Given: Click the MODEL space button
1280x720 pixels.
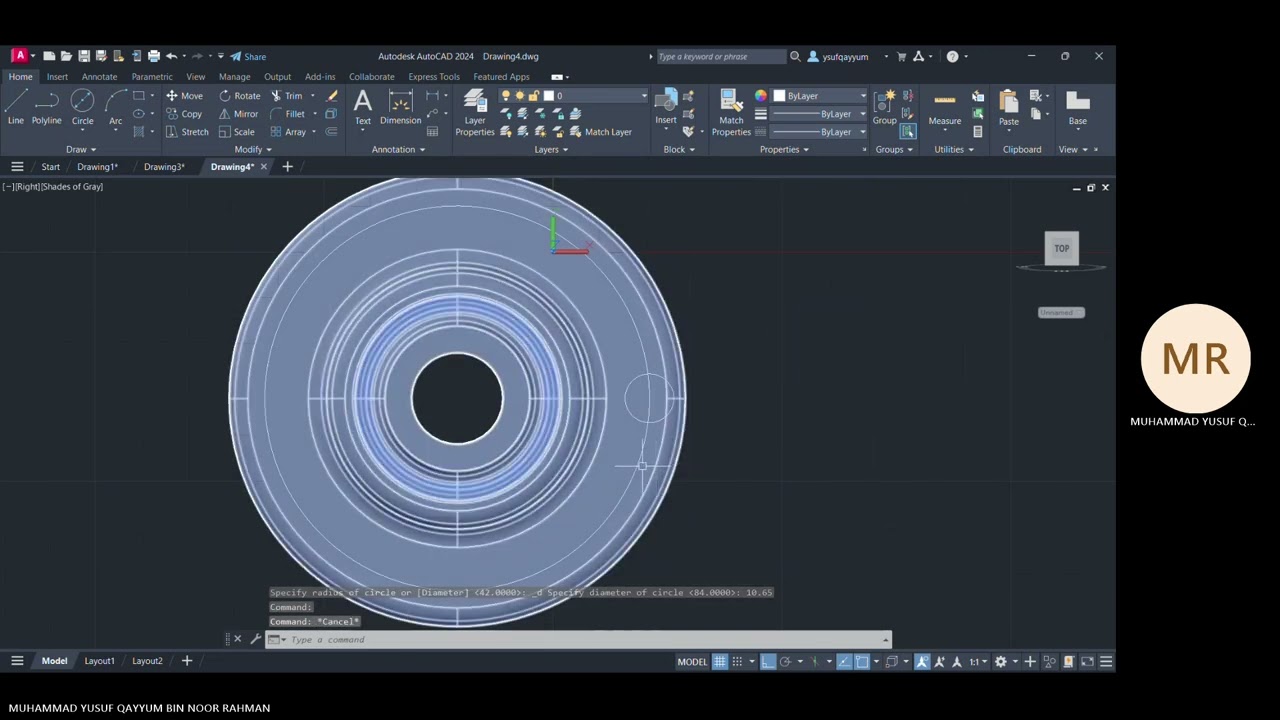Looking at the screenshot, I should 692,661.
